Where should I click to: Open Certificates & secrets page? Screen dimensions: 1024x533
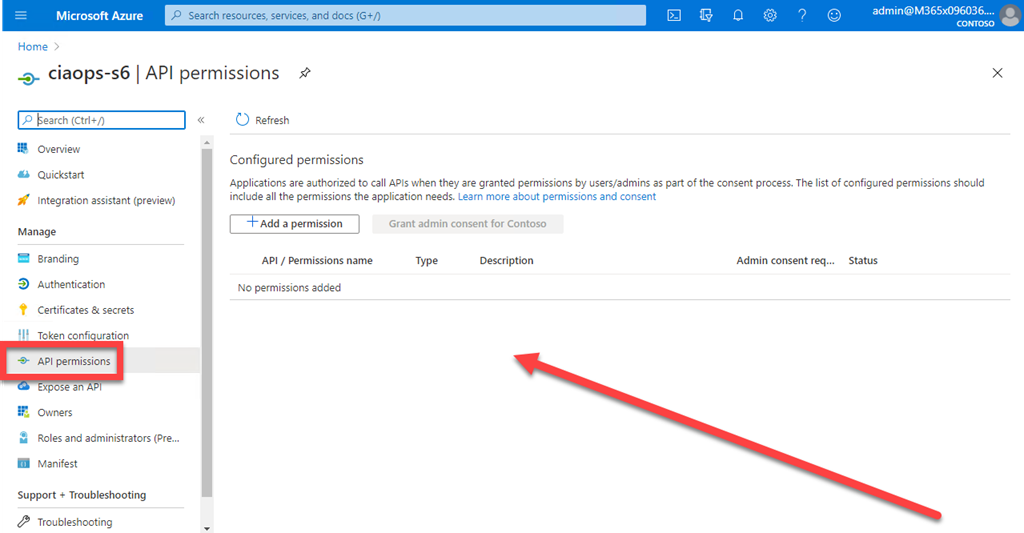tap(85, 310)
